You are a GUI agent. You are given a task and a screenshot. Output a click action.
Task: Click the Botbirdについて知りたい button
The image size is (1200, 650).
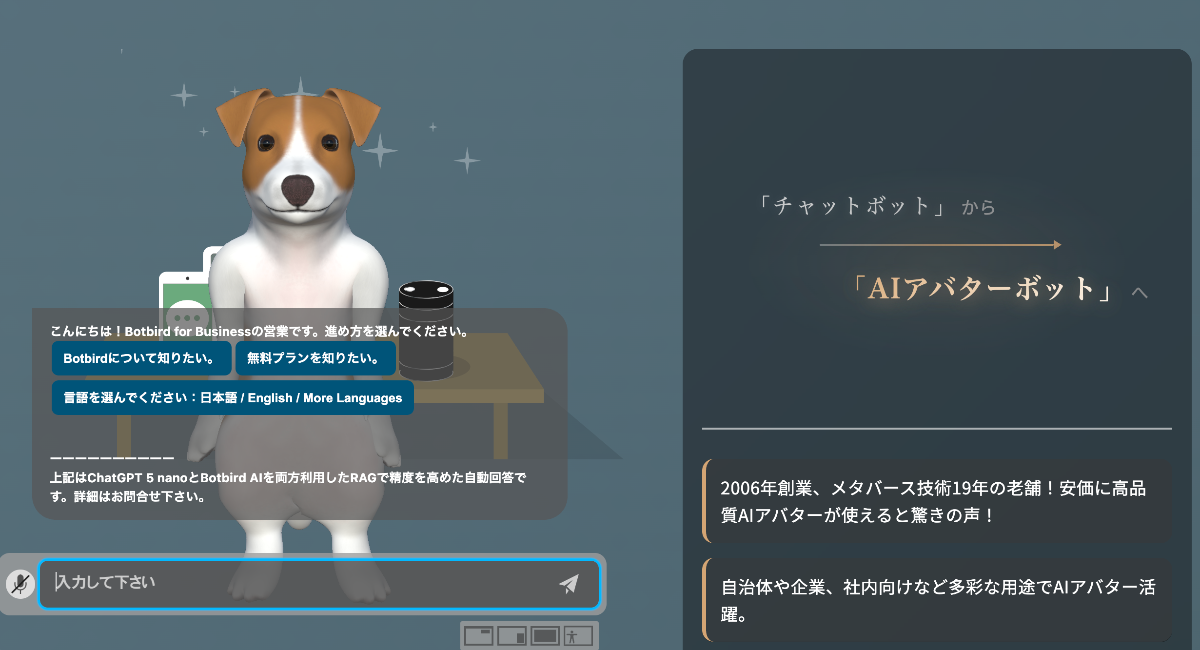click(x=139, y=358)
